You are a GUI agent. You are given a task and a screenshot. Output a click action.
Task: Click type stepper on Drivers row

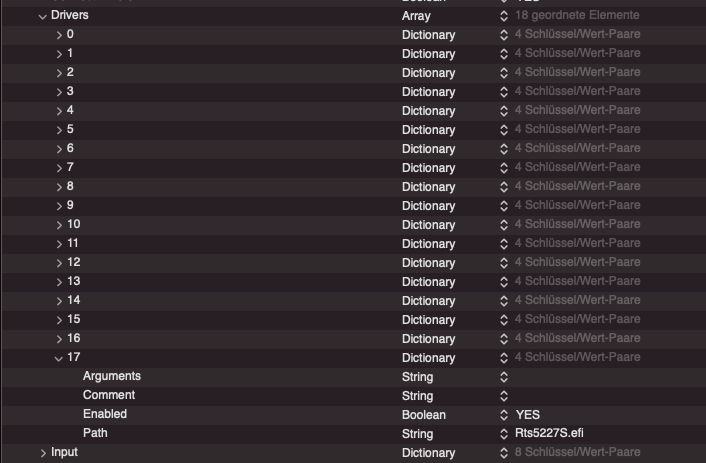pyautogui.click(x=504, y=16)
